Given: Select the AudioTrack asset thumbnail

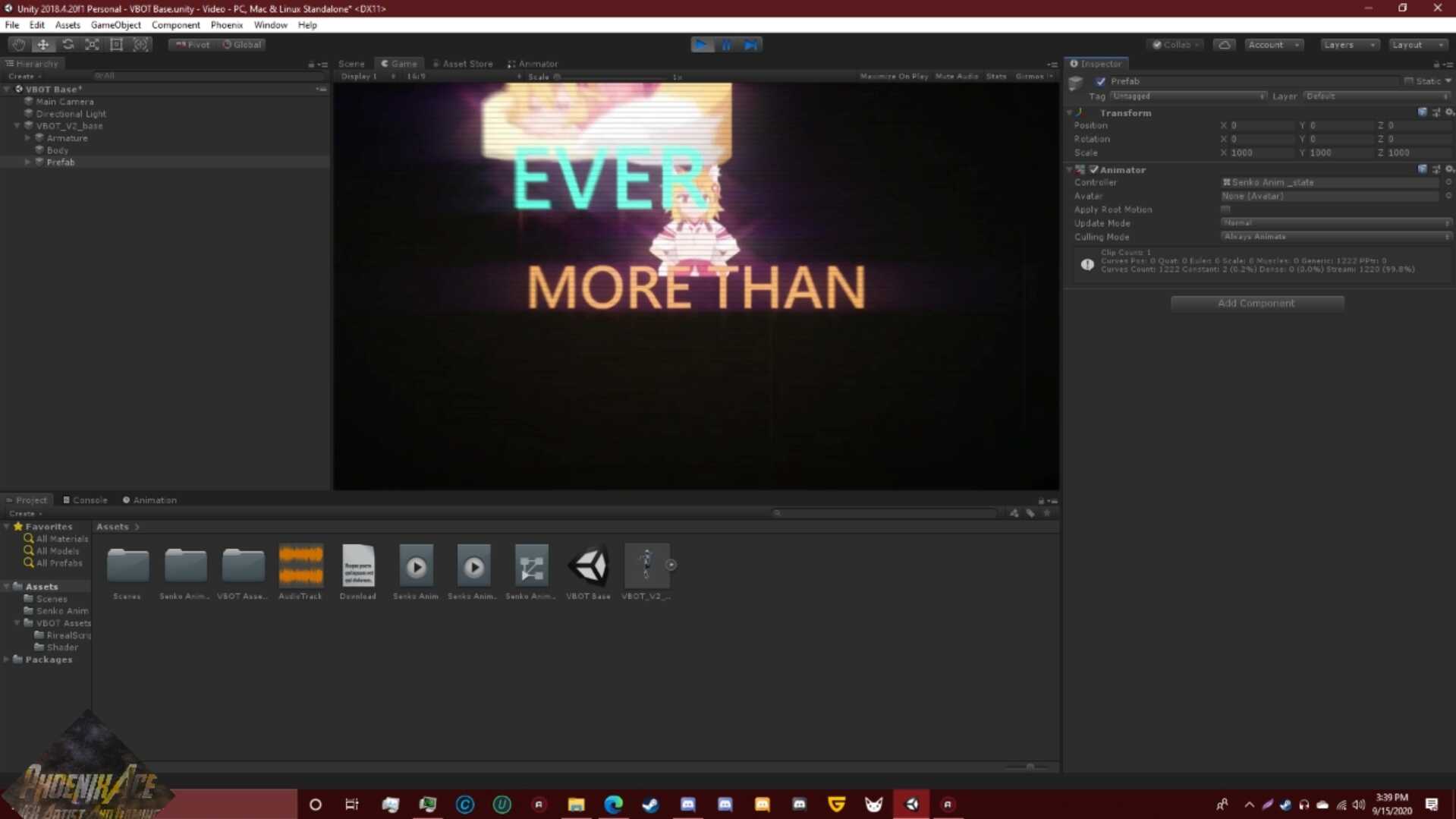Looking at the screenshot, I should click(x=300, y=566).
